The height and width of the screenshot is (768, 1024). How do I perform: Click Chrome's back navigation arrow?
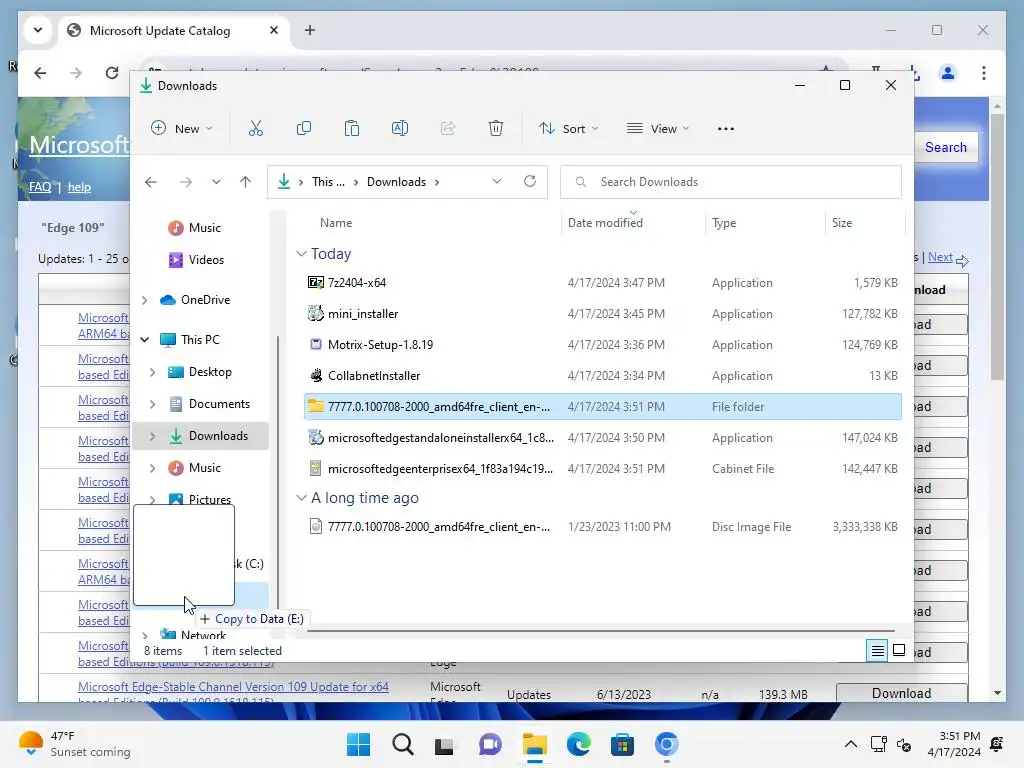pyautogui.click(x=40, y=73)
